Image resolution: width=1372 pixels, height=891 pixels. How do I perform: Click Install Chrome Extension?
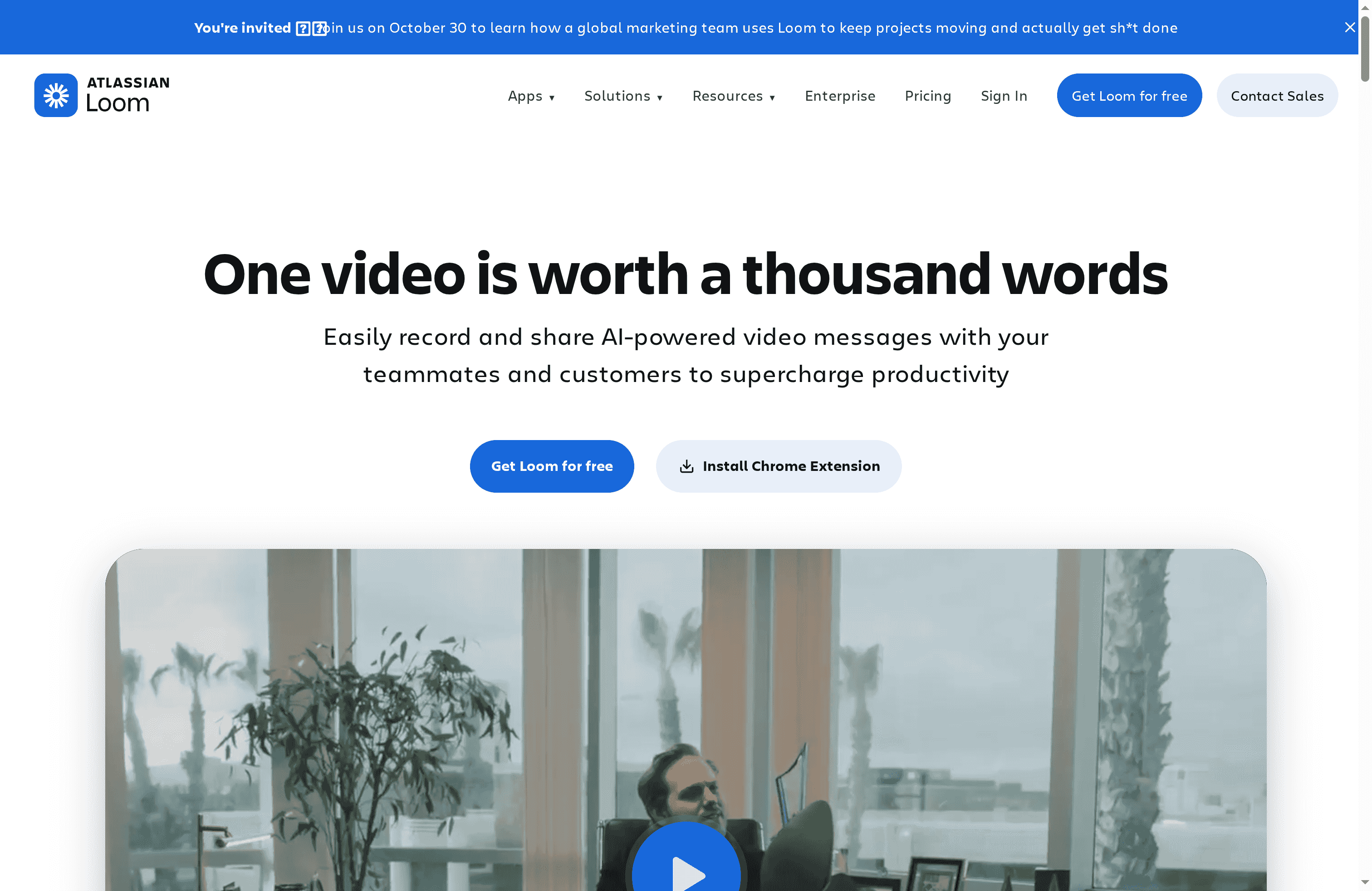click(x=778, y=466)
